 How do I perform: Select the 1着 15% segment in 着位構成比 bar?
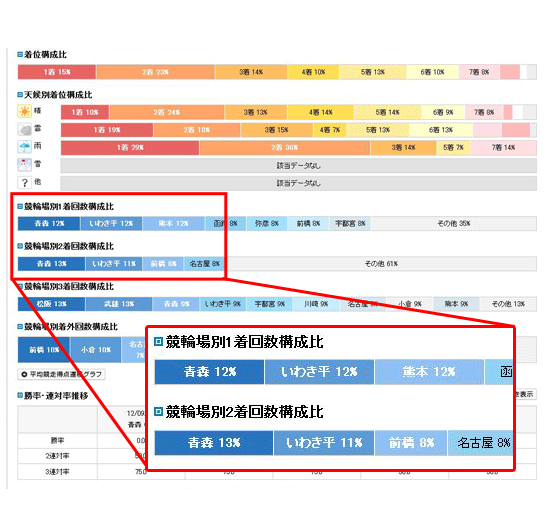point(57,72)
